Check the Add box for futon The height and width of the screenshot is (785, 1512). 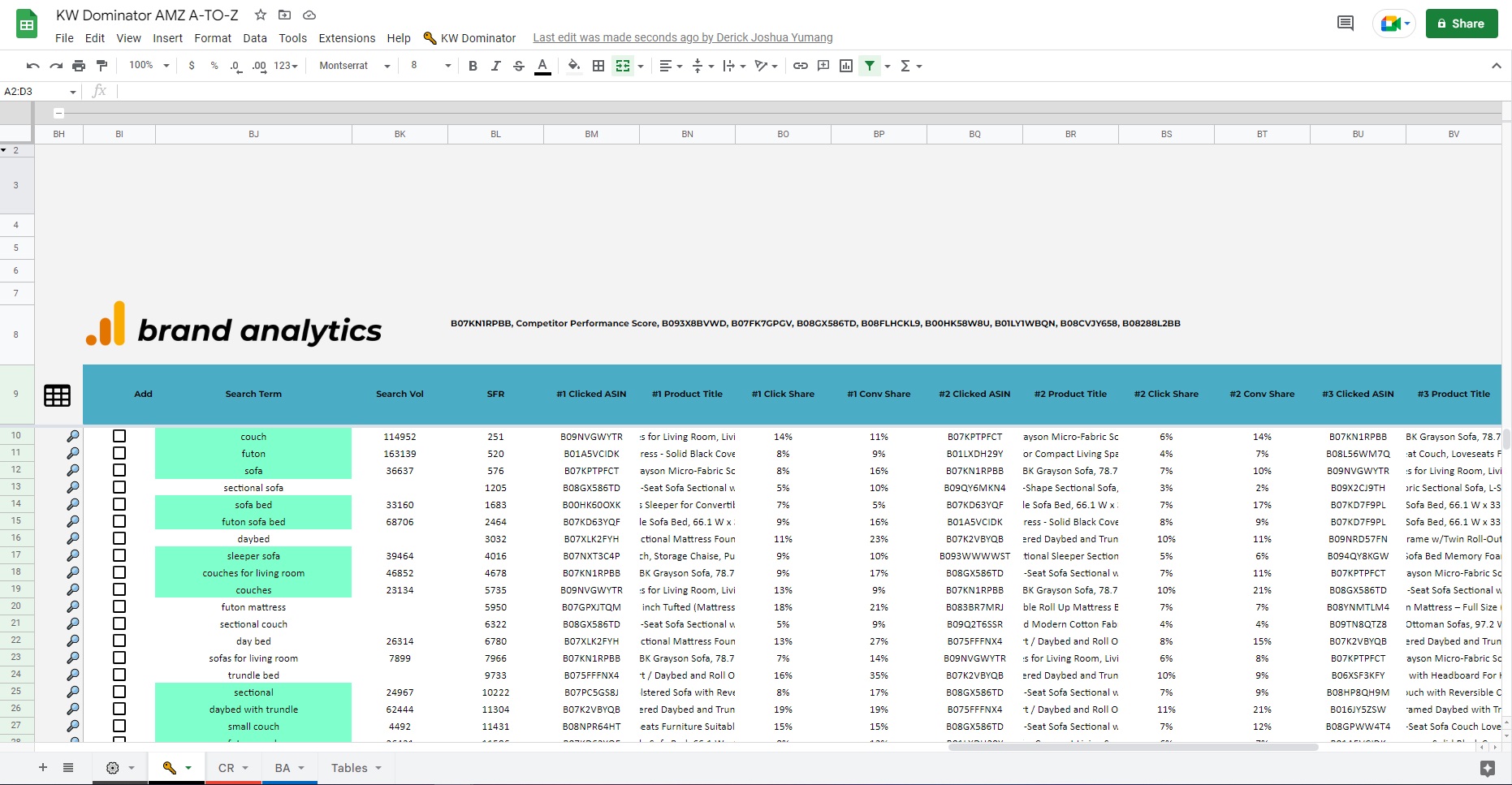[x=119, y=453]
